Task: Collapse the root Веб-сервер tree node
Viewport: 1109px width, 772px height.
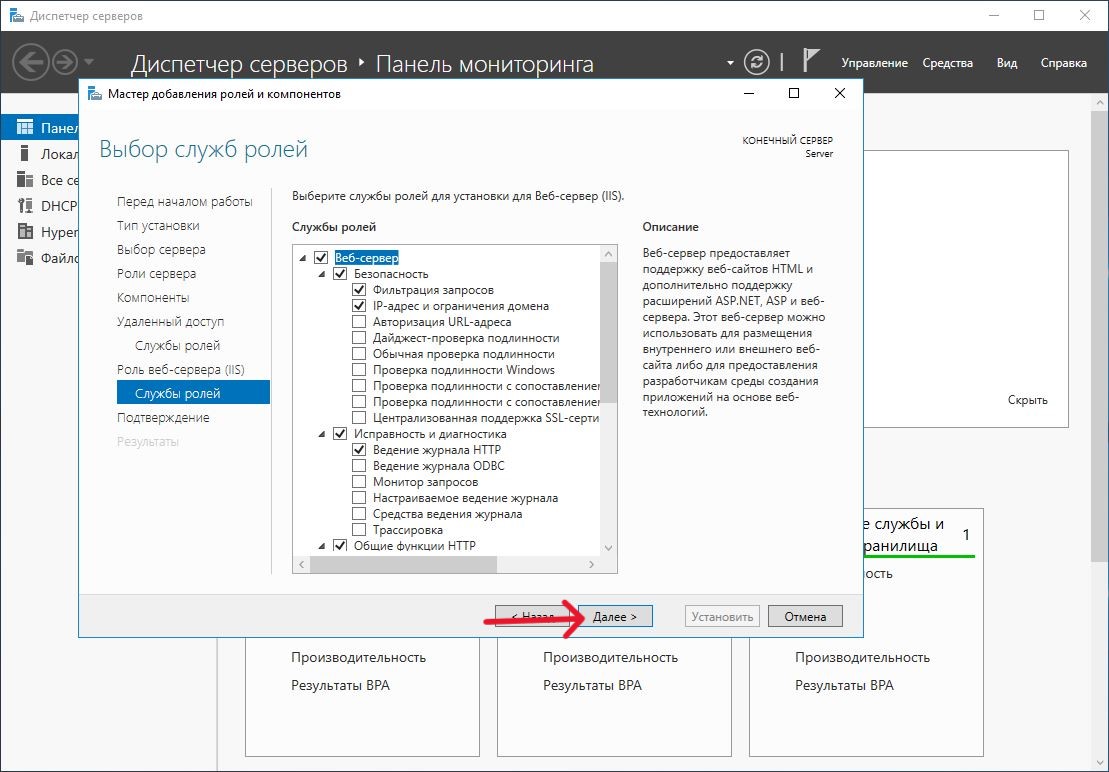Action: (303, 258)
